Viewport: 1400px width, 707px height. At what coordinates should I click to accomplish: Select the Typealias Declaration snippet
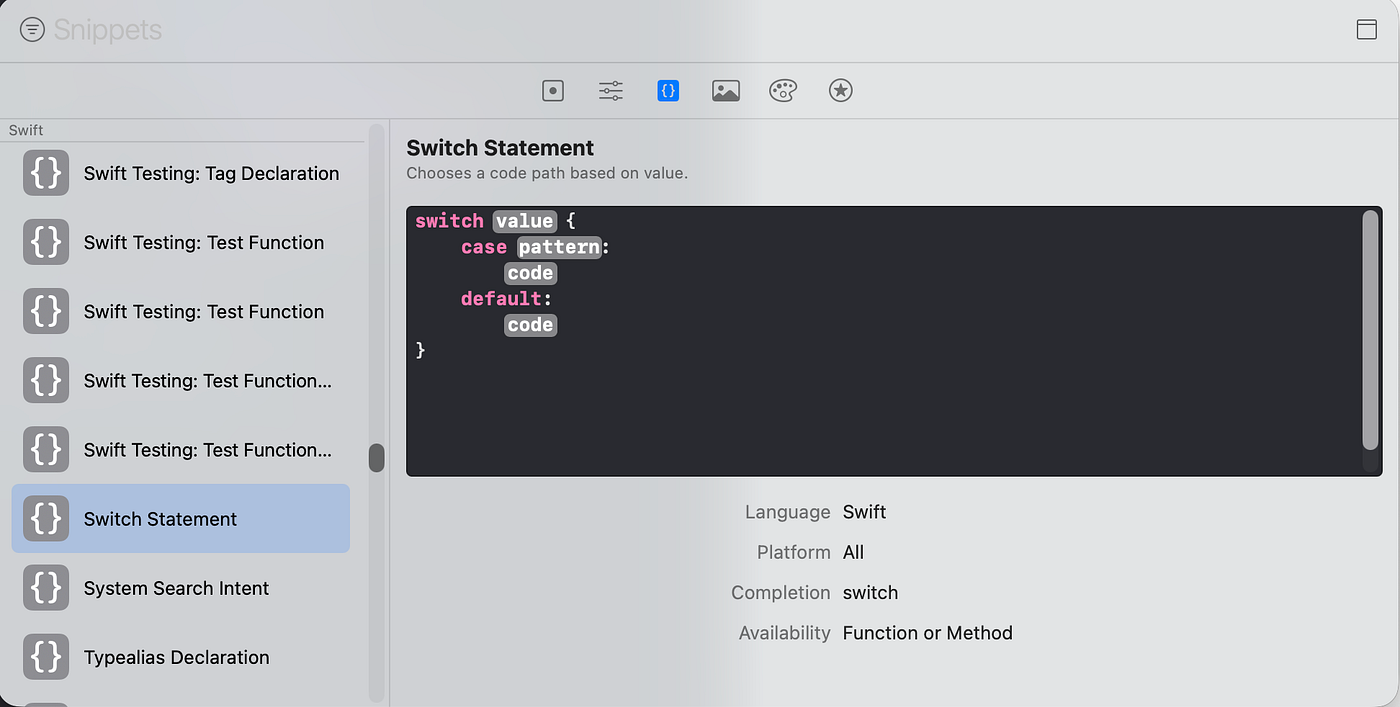[x=181, y=657]
